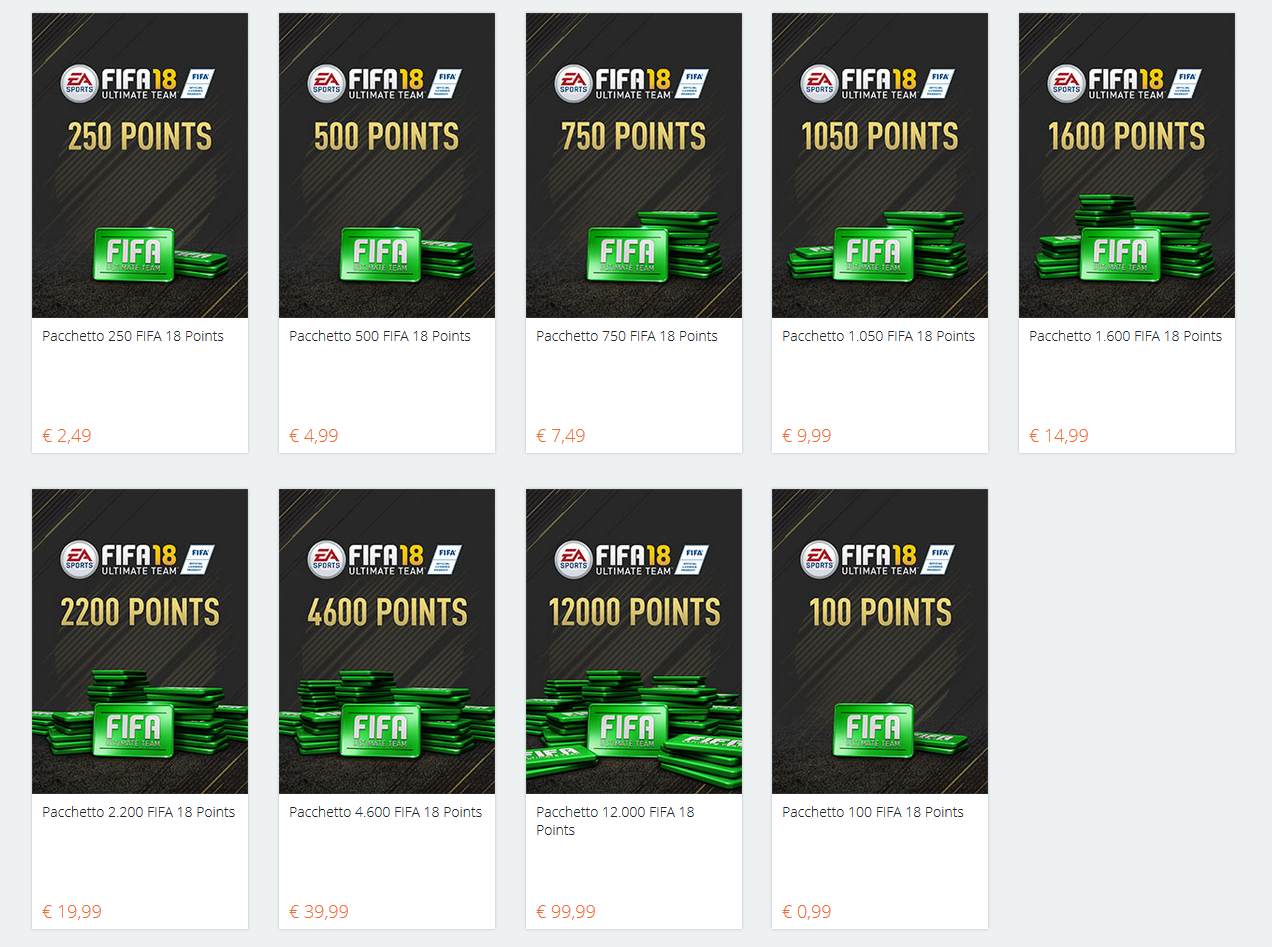Image resolution: width=1272 pixels, height=947 pixels.
Task: Select the 1050 Points pack thumbnail
Action: 880,165
